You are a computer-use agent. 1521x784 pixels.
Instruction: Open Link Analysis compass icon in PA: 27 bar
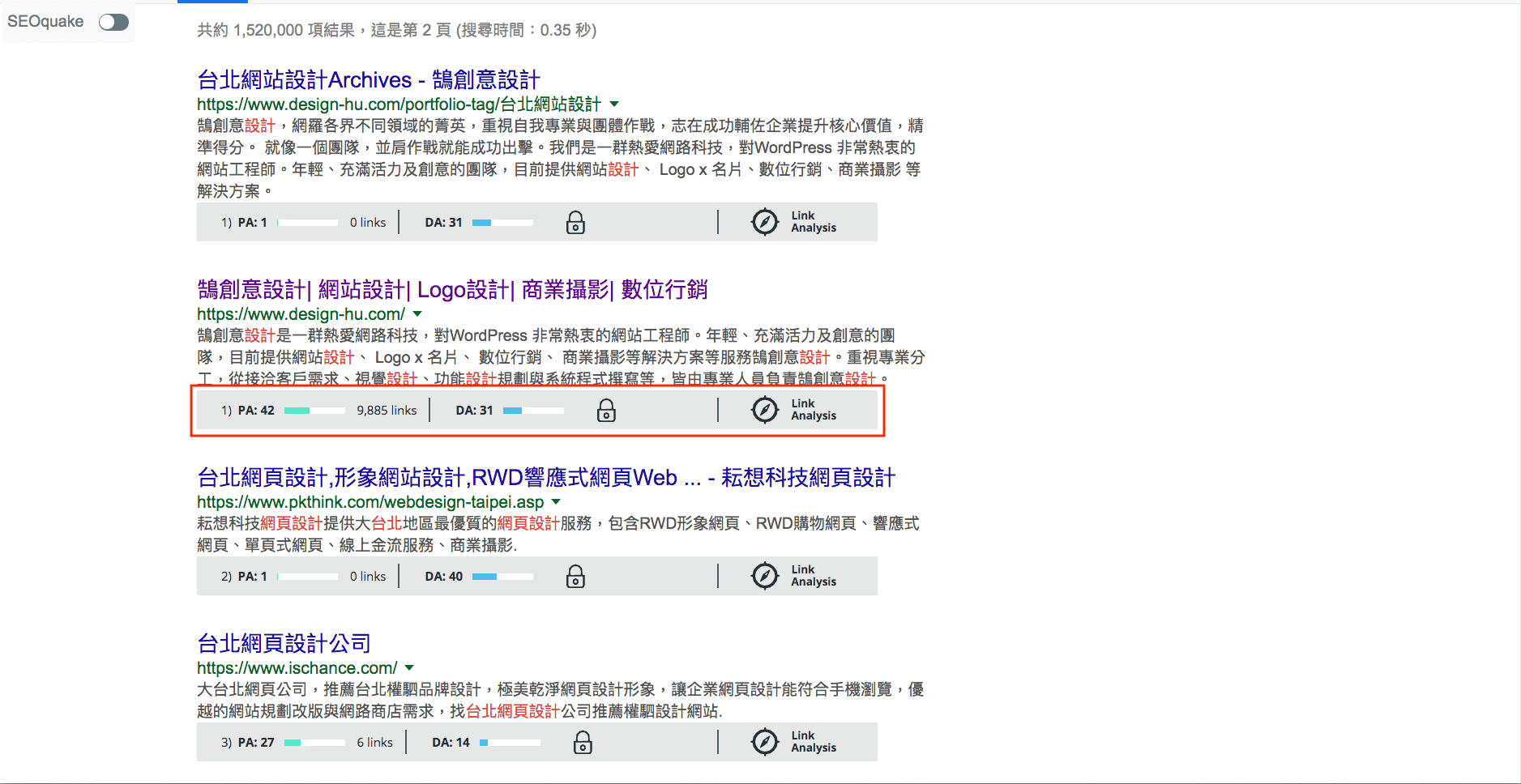click(x=765, y=742)
